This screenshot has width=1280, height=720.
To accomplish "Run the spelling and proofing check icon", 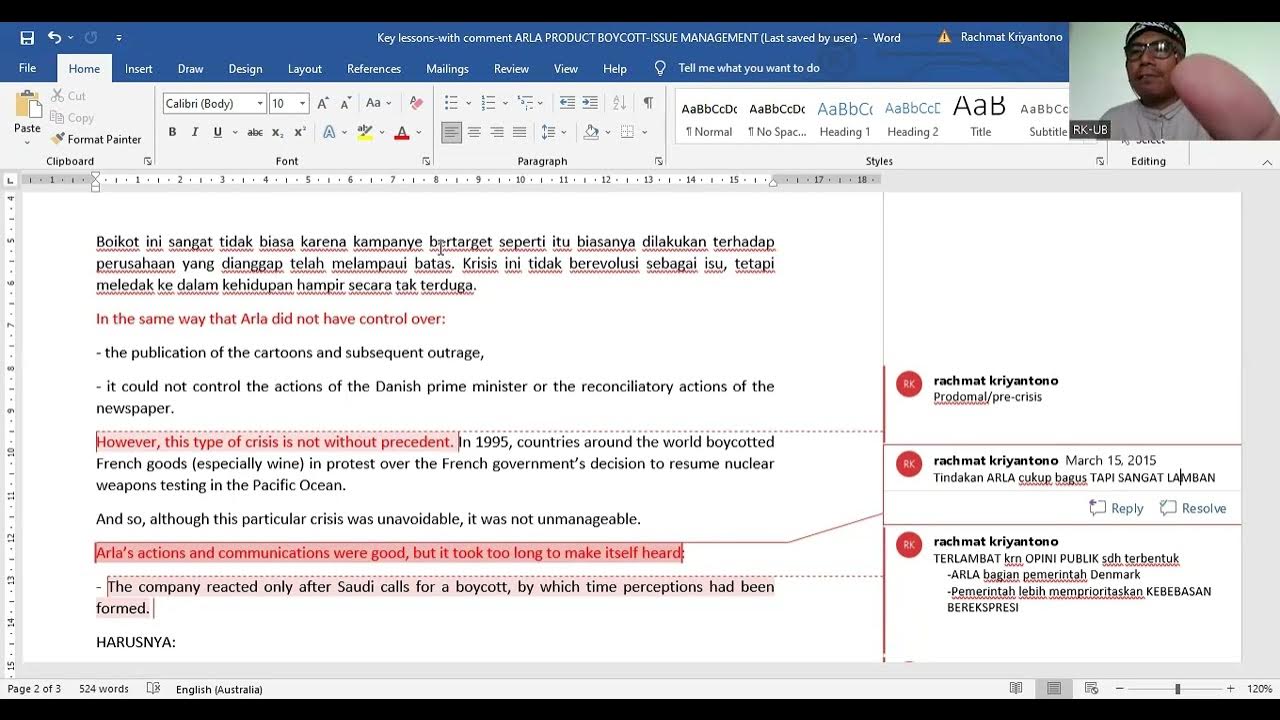I will [x=153, y=689].
